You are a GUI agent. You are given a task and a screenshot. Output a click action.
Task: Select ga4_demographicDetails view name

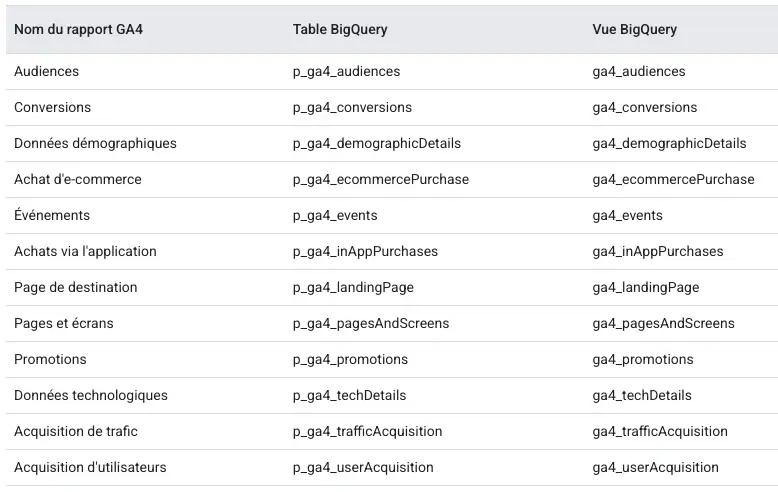coord(669,143)
